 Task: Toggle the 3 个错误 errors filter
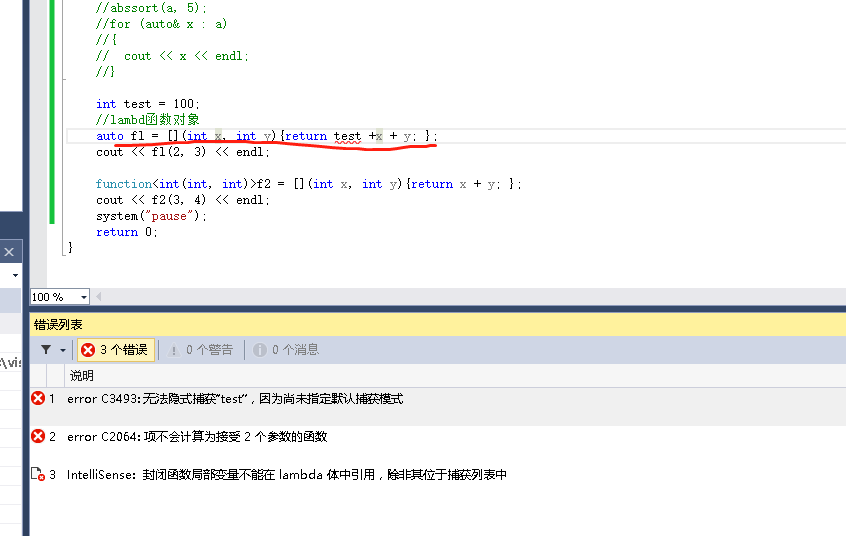pos(115,350)
